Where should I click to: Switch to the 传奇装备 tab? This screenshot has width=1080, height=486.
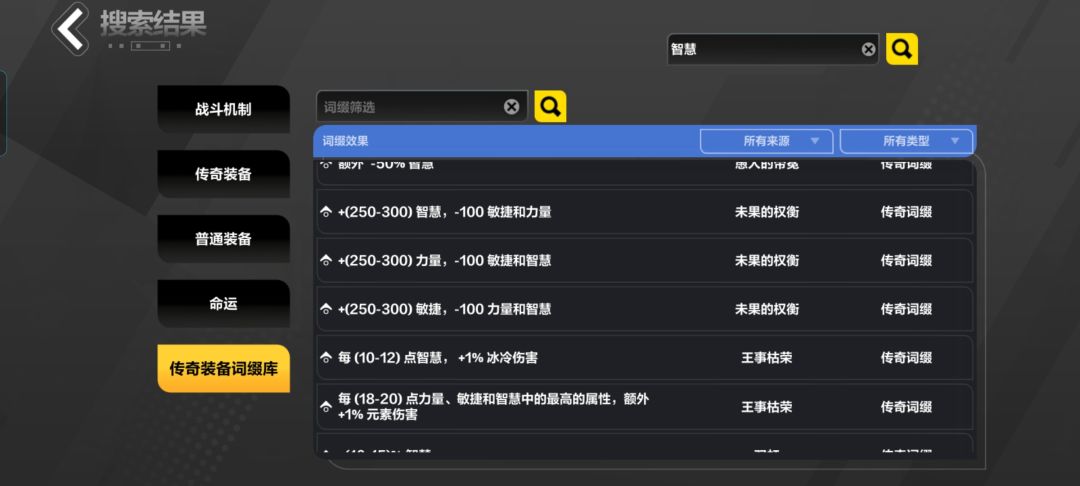click(x=223, y=174)
